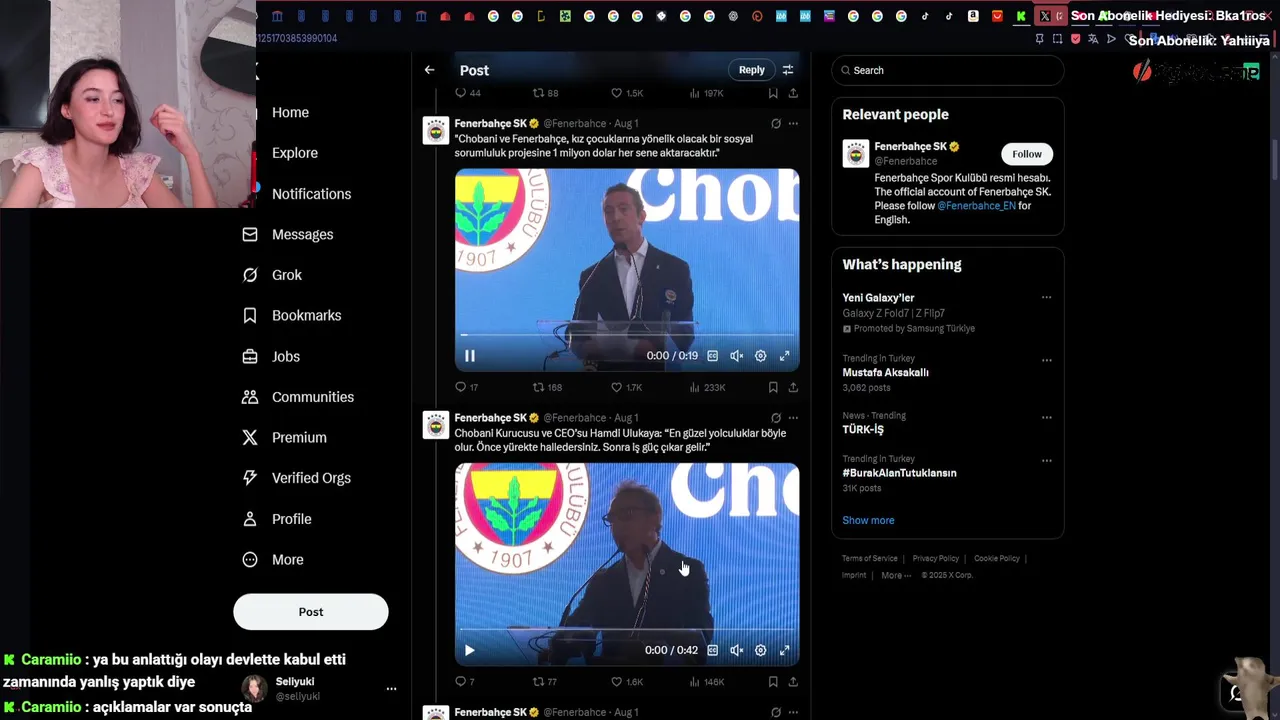Toggle captions on the first video

pos(712,355)
